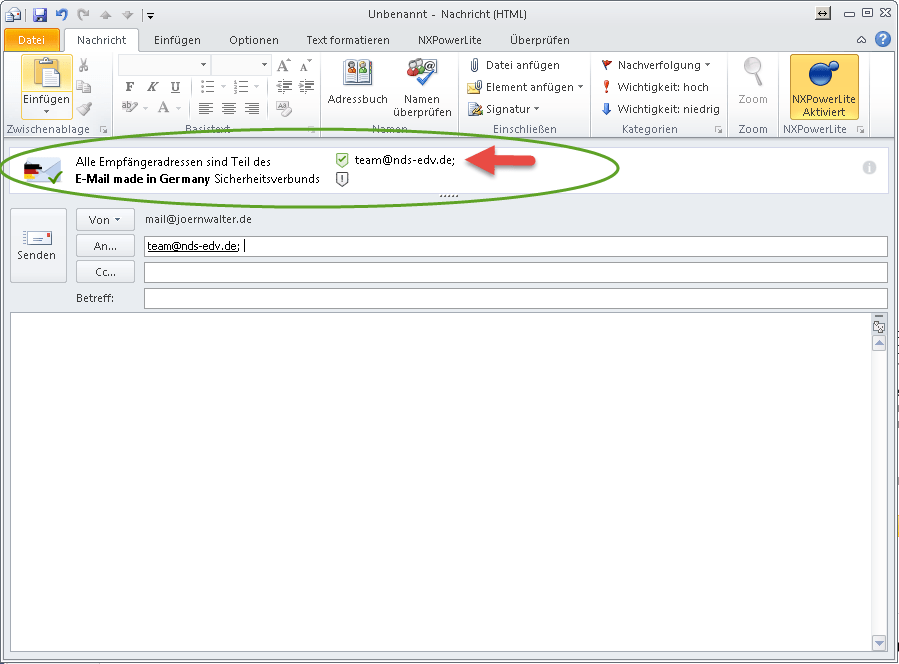Toggle the verified checkmark beside team@nds-edv.de
899x664 pixels.
click(x=343, y=160)
